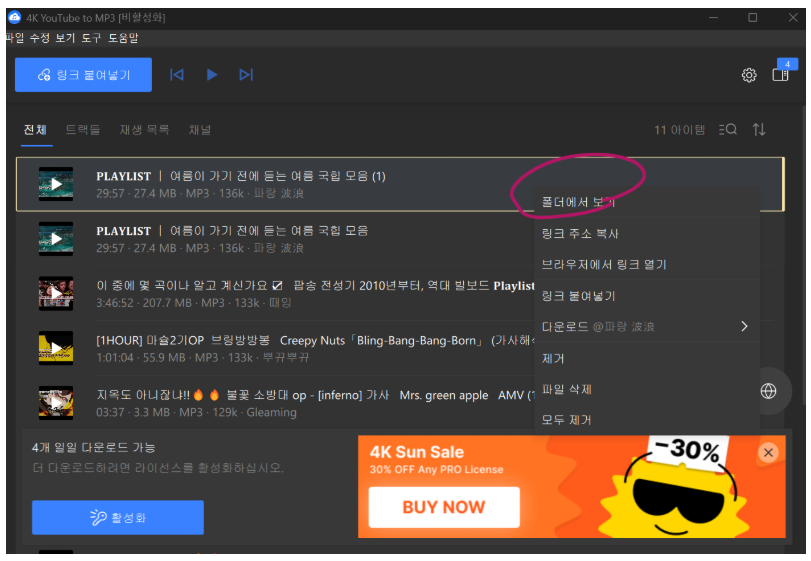The width and height of the screenshot is (811, 561).
Task: Switch to the 채널 tab
Action: click(200, 130)
